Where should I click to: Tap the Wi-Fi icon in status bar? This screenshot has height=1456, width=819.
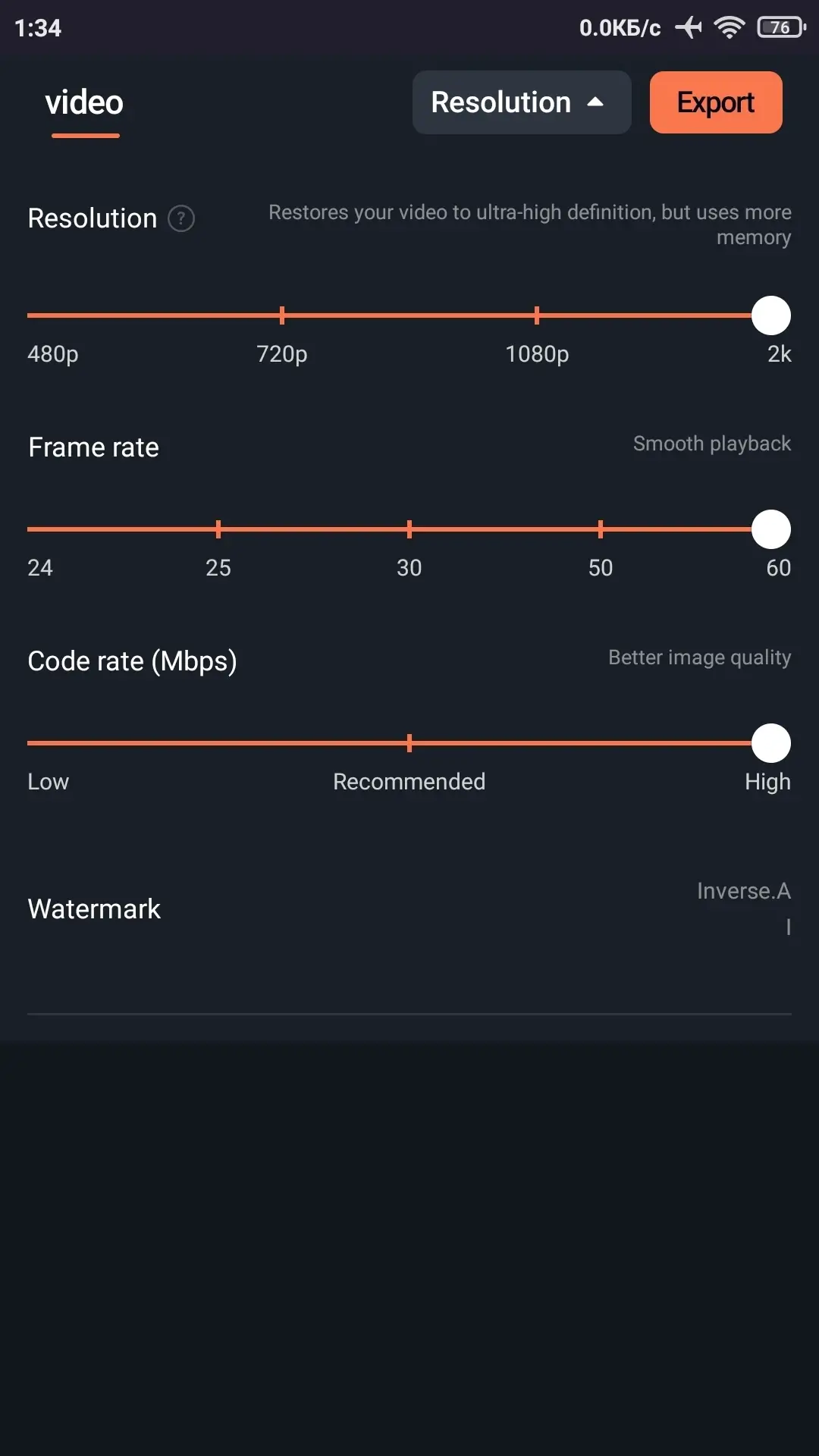pyautogui.click(x=729, y=28)
